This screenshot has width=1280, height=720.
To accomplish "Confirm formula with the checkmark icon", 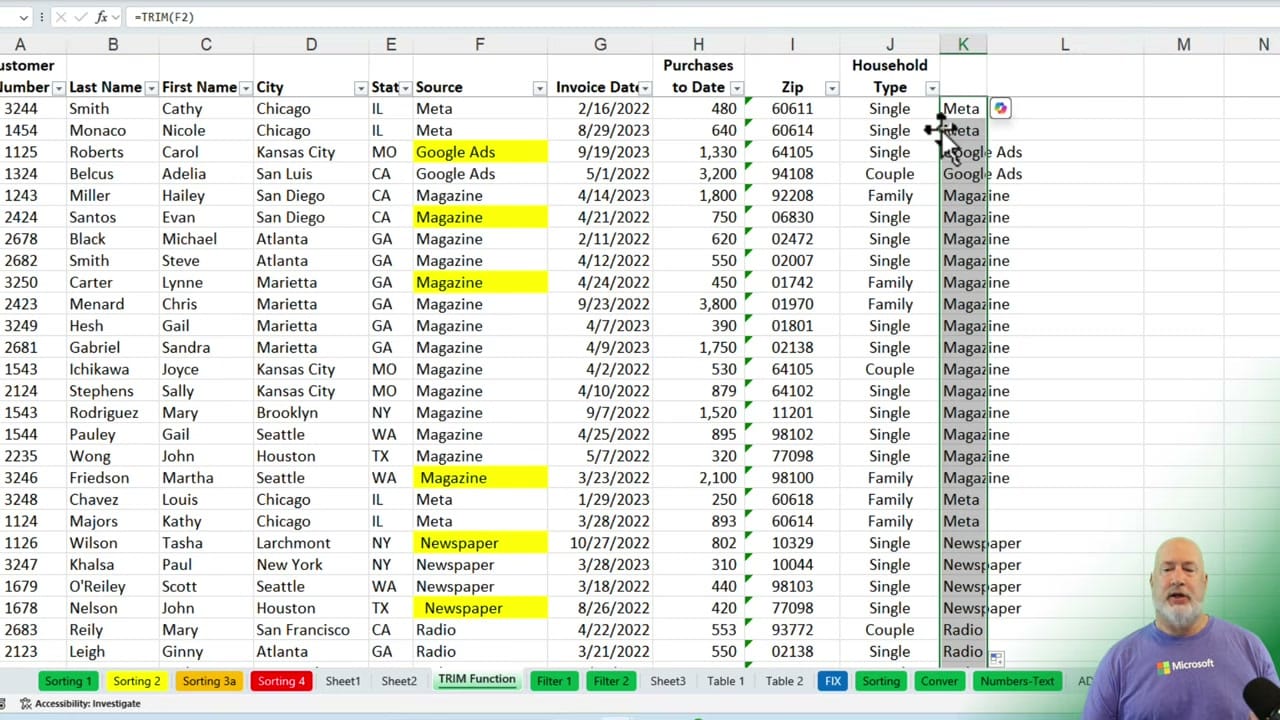I will coord(80,17).
